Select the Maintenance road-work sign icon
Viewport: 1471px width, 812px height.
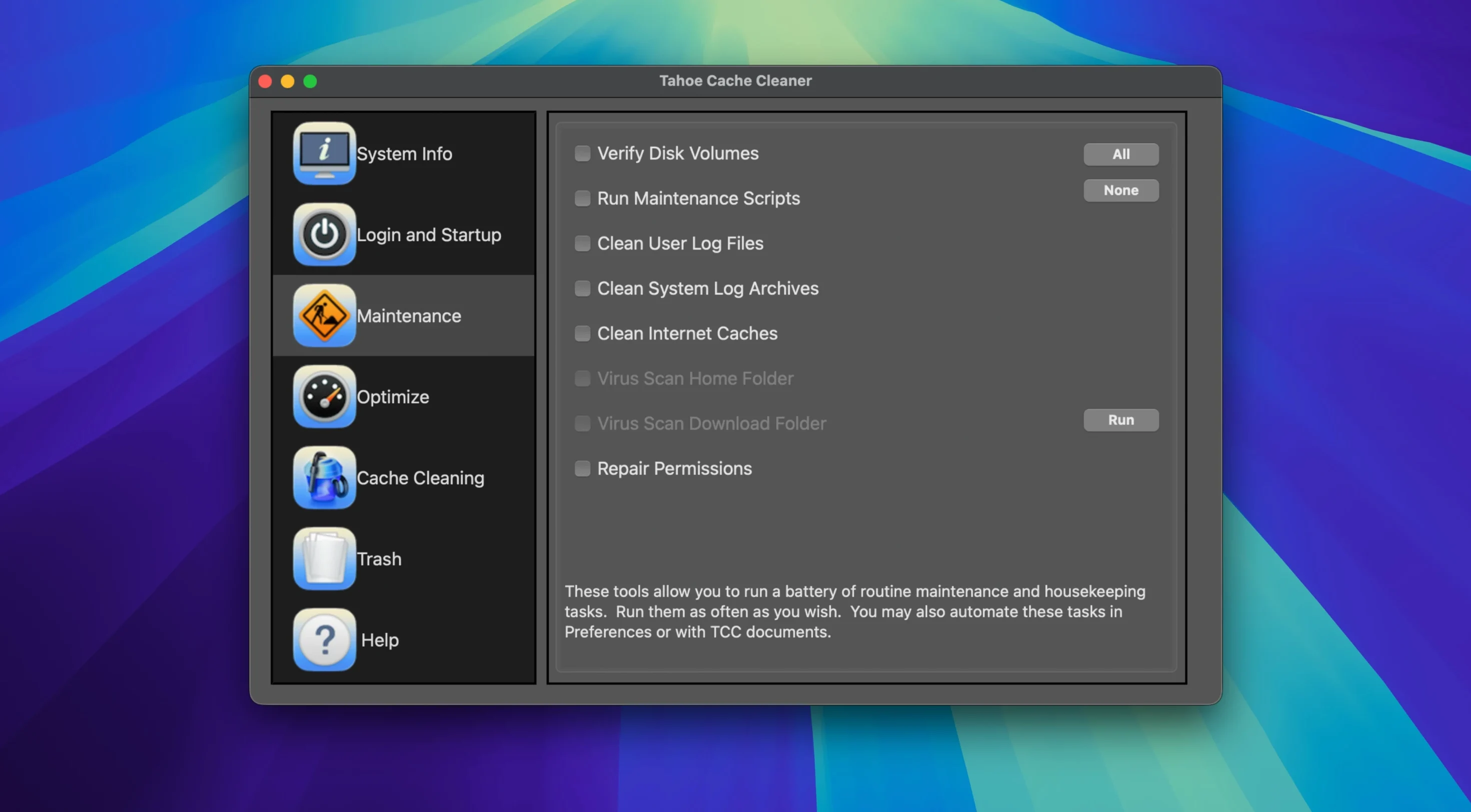point(324,315)
